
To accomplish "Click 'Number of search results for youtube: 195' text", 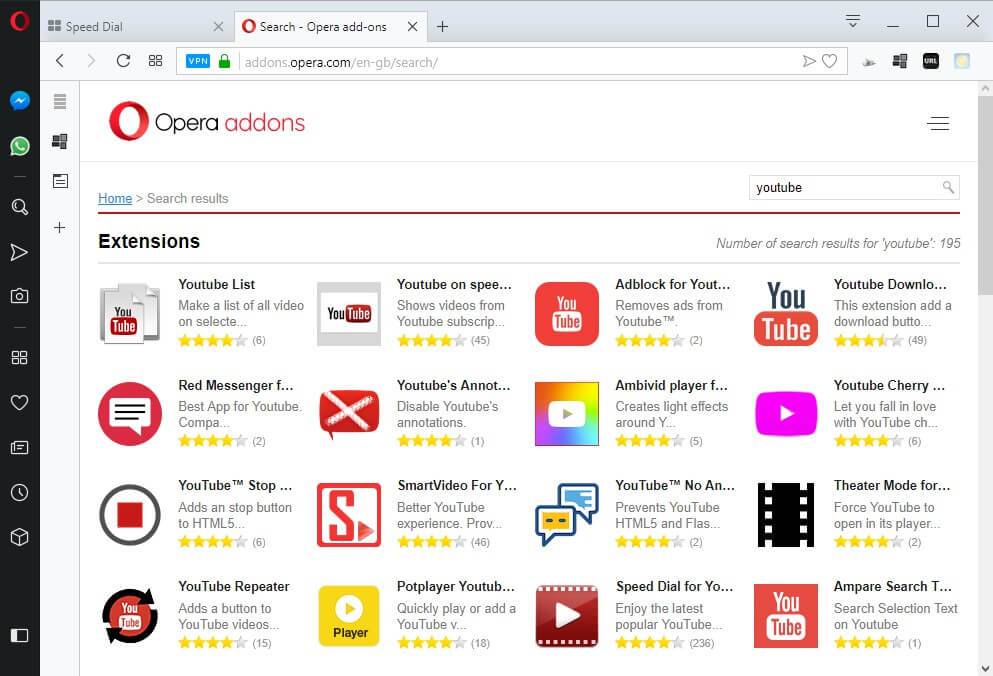I will pos(838,243).
